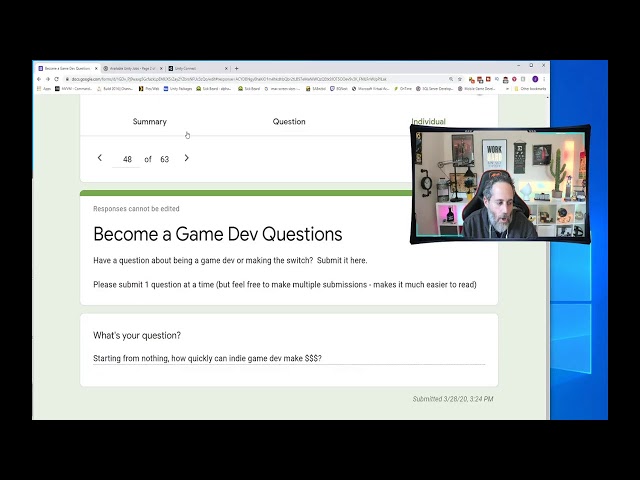The height and width of the screenshot is (480, 640).
Task: Click the browser back arrow
Action: point(39,79)
